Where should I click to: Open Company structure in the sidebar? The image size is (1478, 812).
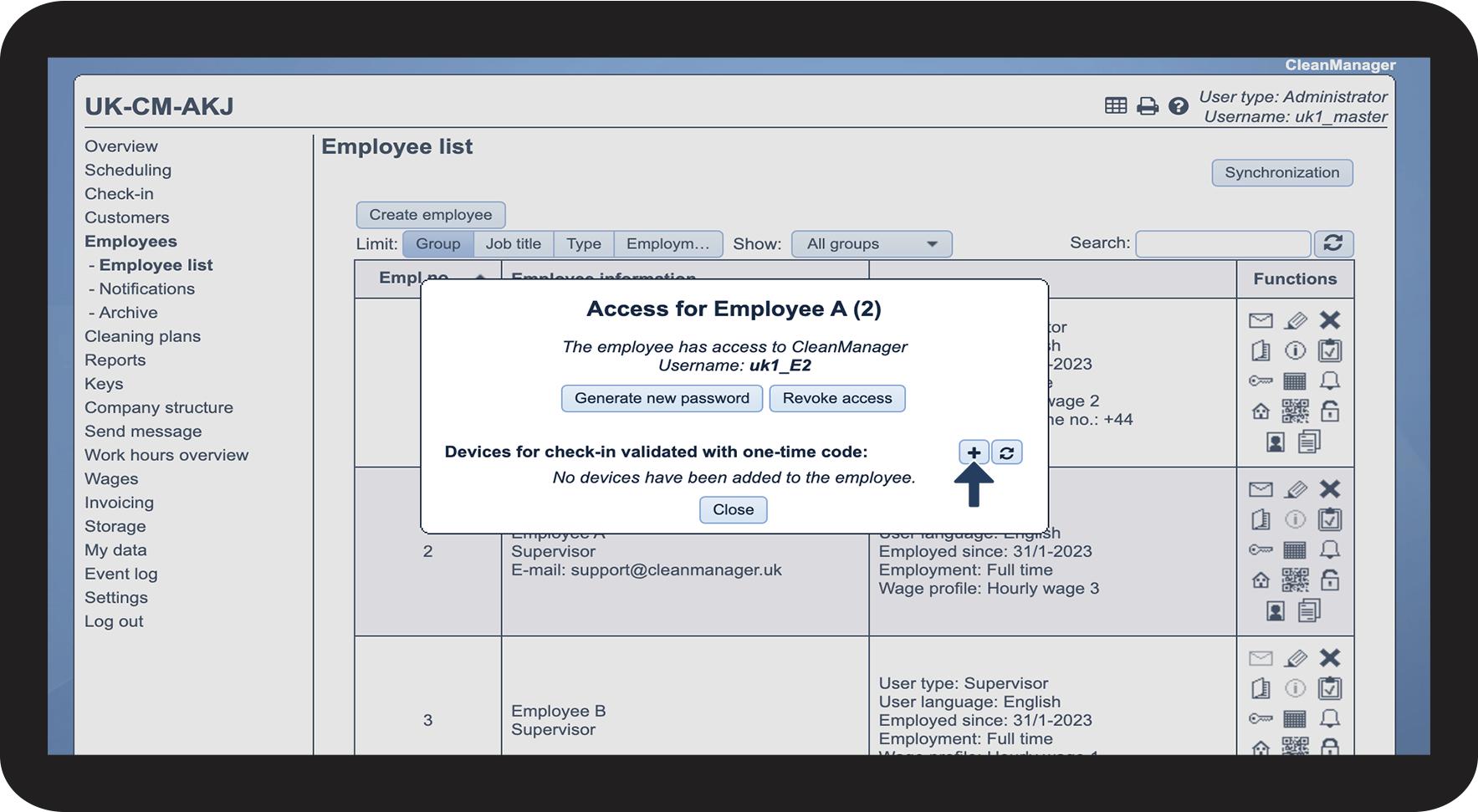pyautogui.click(x=159, y=407)
